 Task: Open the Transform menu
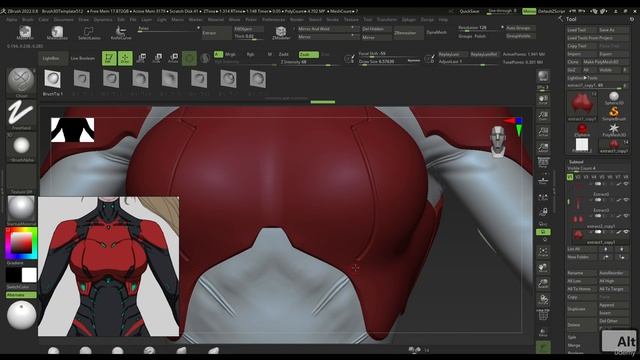click(x=387, y=20)
